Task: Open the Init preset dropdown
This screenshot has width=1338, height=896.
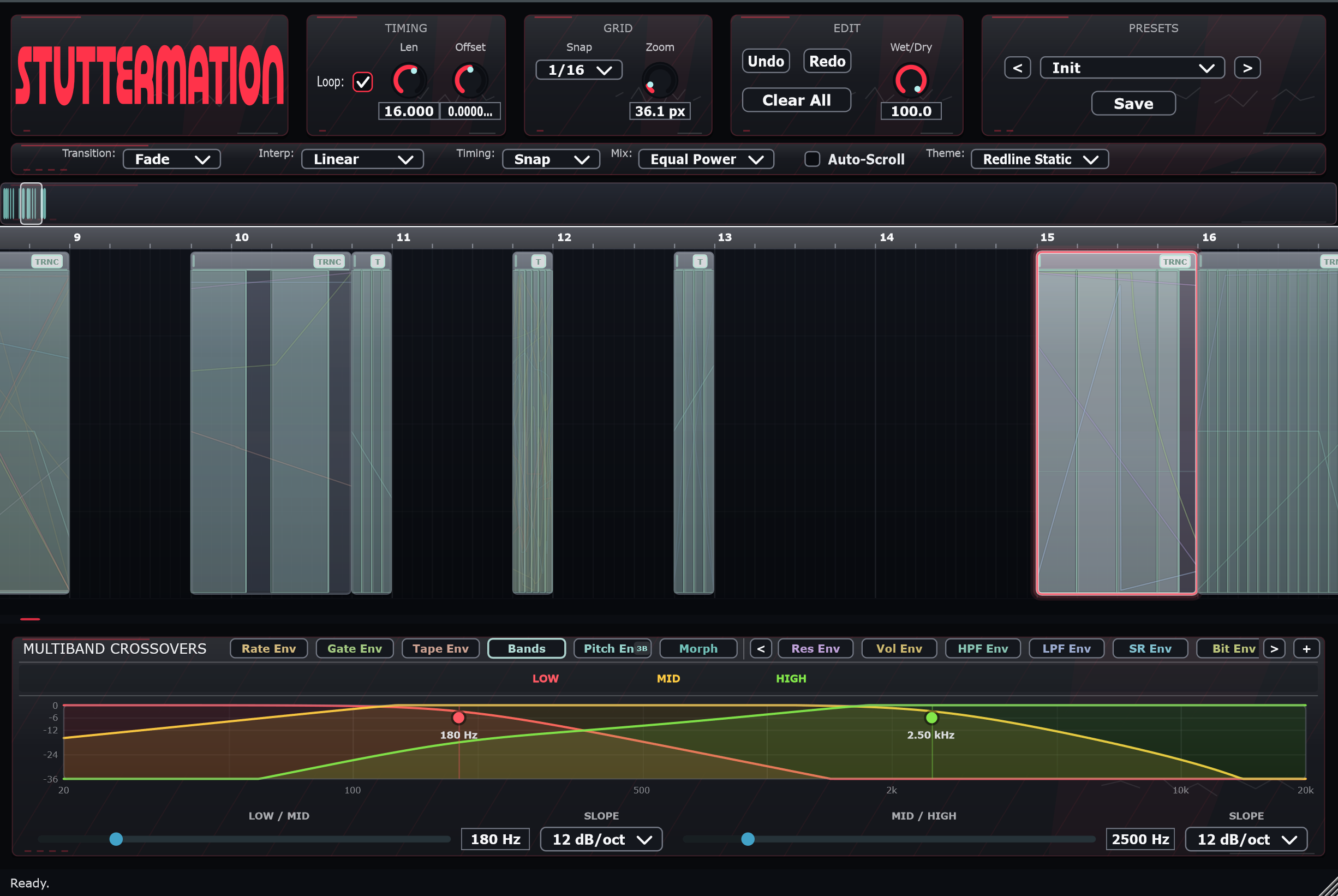Action: 1132,68
